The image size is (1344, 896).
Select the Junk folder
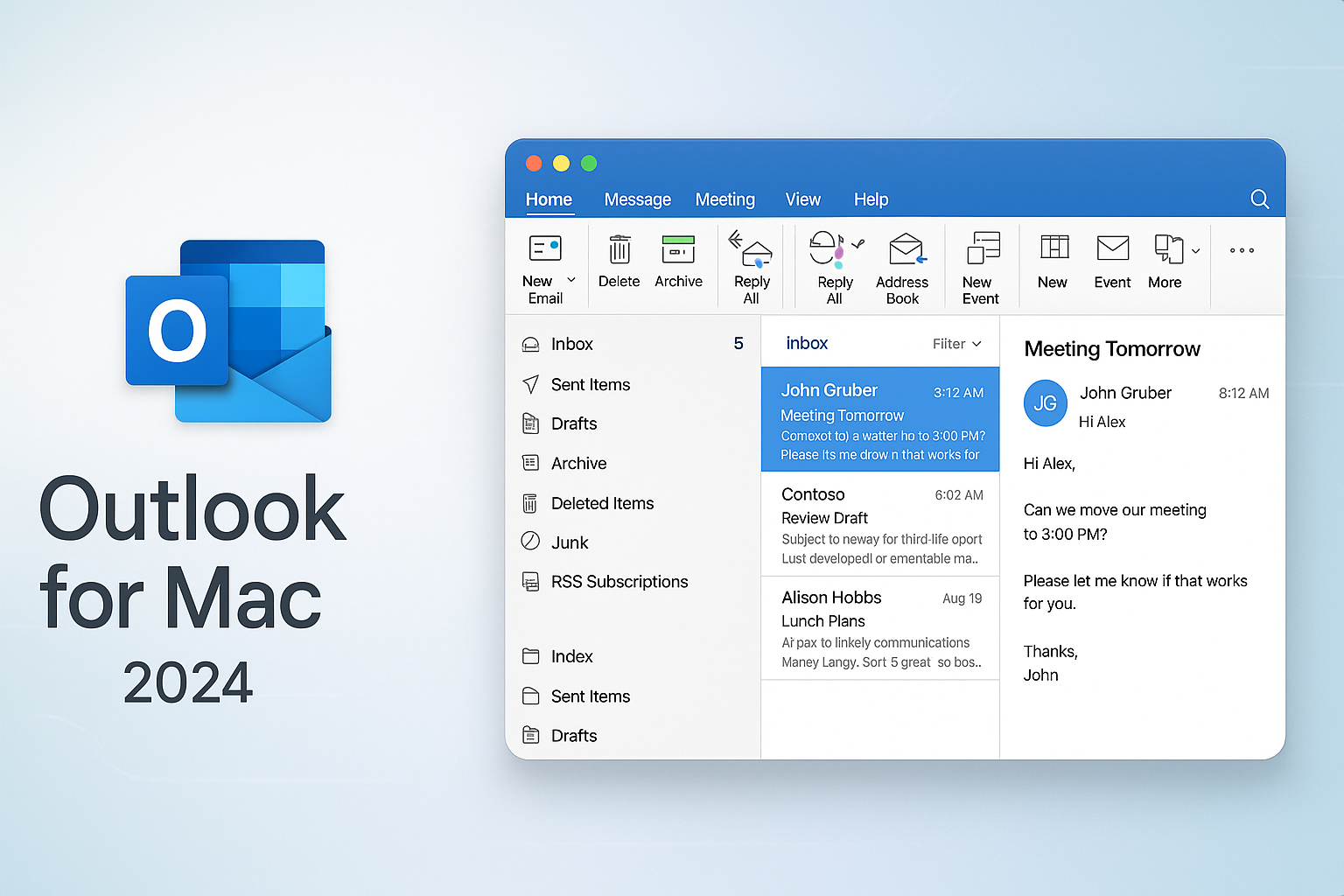point(570,542)
